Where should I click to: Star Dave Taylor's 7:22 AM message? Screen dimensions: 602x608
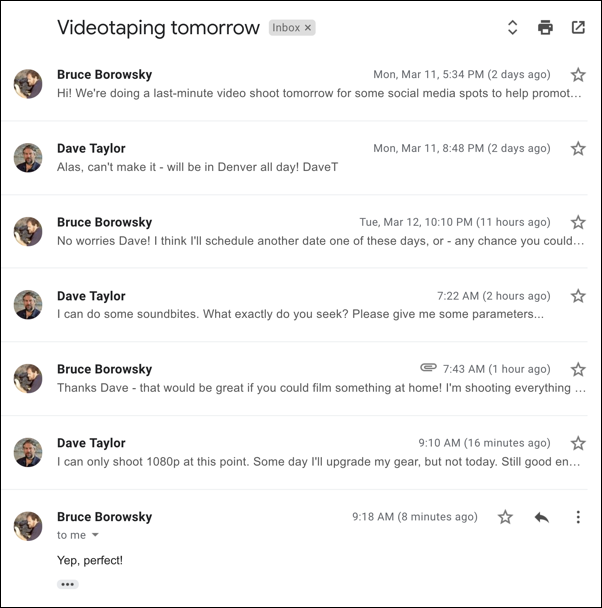(x=578, y=296)
